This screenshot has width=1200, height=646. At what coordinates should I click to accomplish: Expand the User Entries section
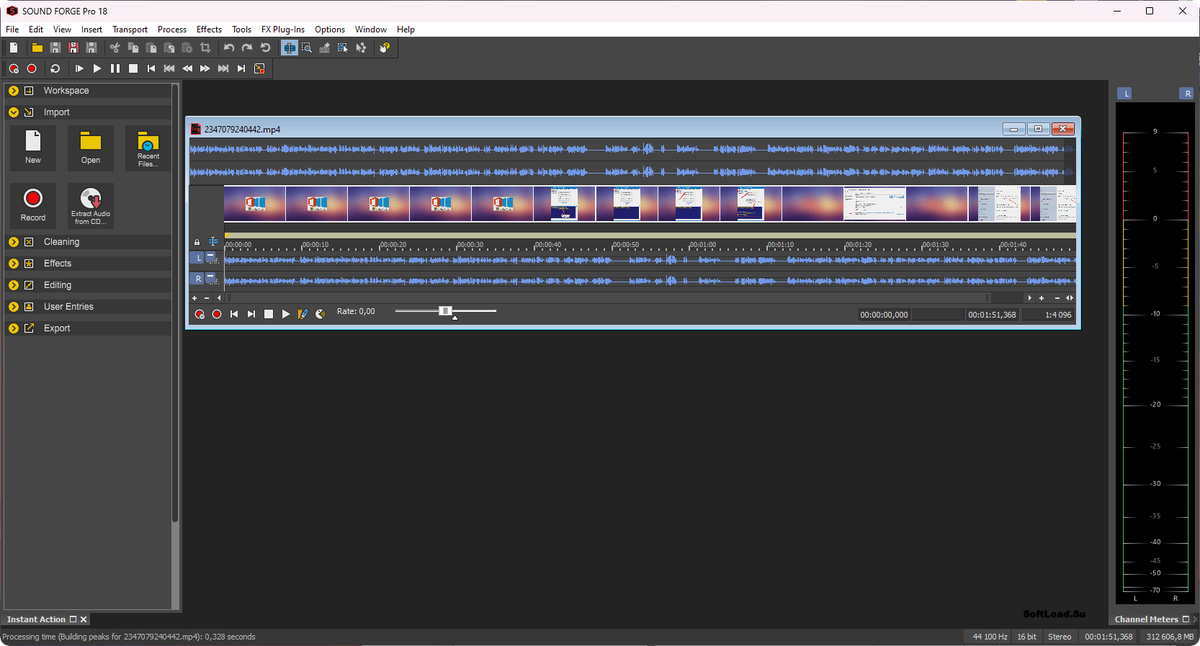tap(14, 306)
